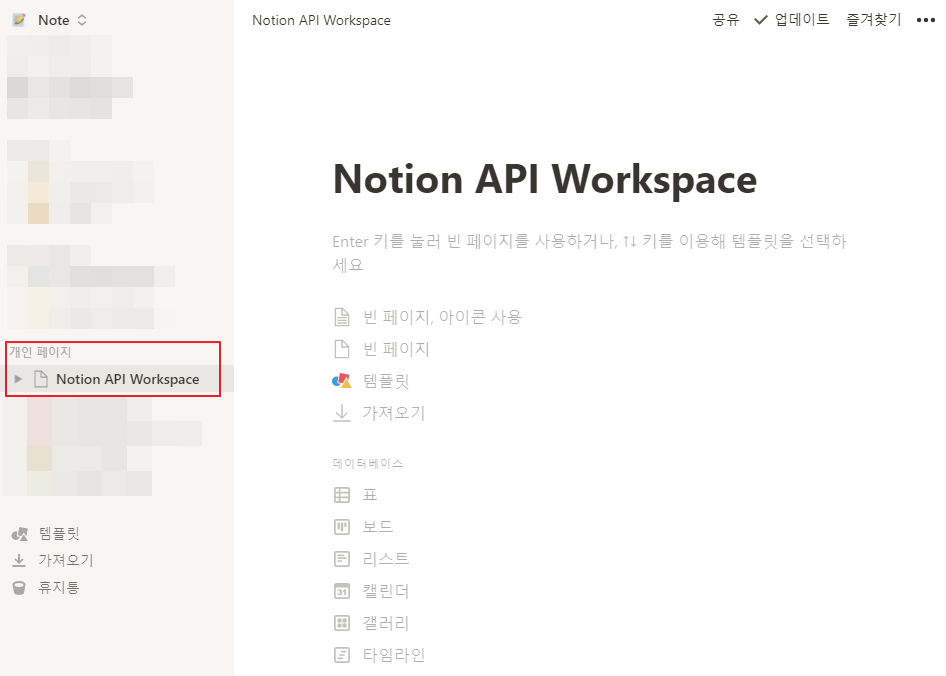This screenshot has height=676, width=946.
Task: Click the 개인 페이지 section header
Action: coord(40,352)
